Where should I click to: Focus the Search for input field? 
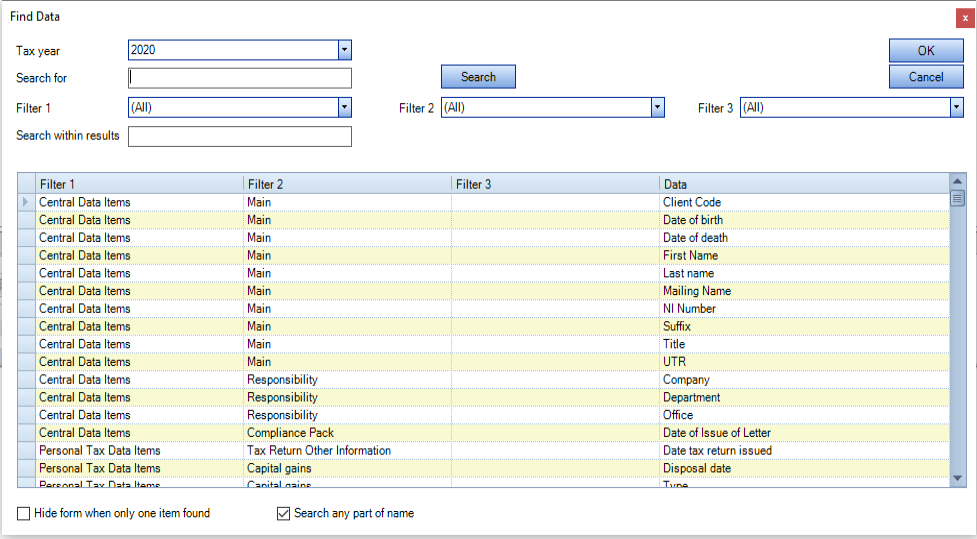(x=240, y=78)
